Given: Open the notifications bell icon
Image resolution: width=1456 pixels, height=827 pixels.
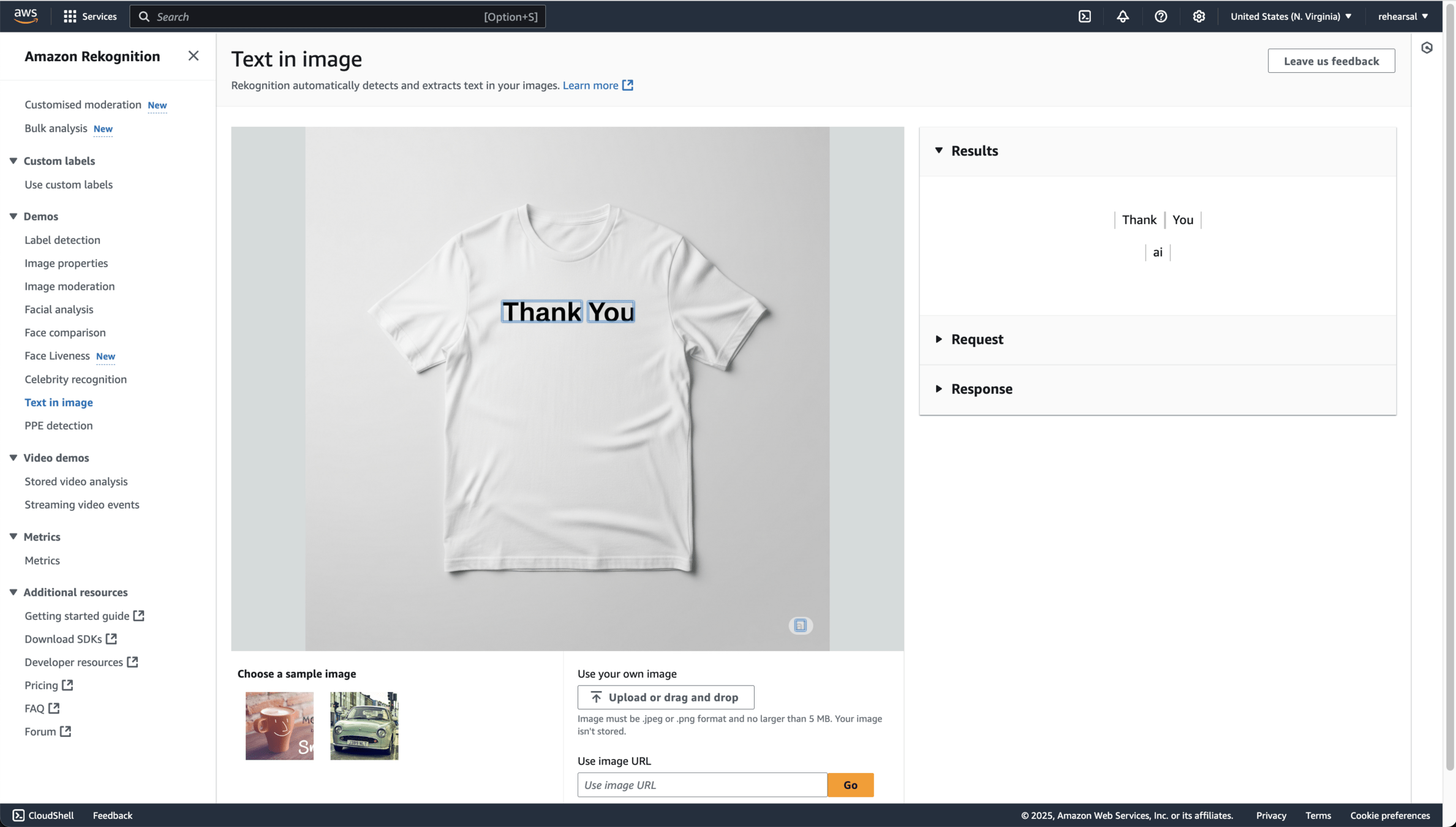Looking at the screenshot, I should tap(1122, 17).
